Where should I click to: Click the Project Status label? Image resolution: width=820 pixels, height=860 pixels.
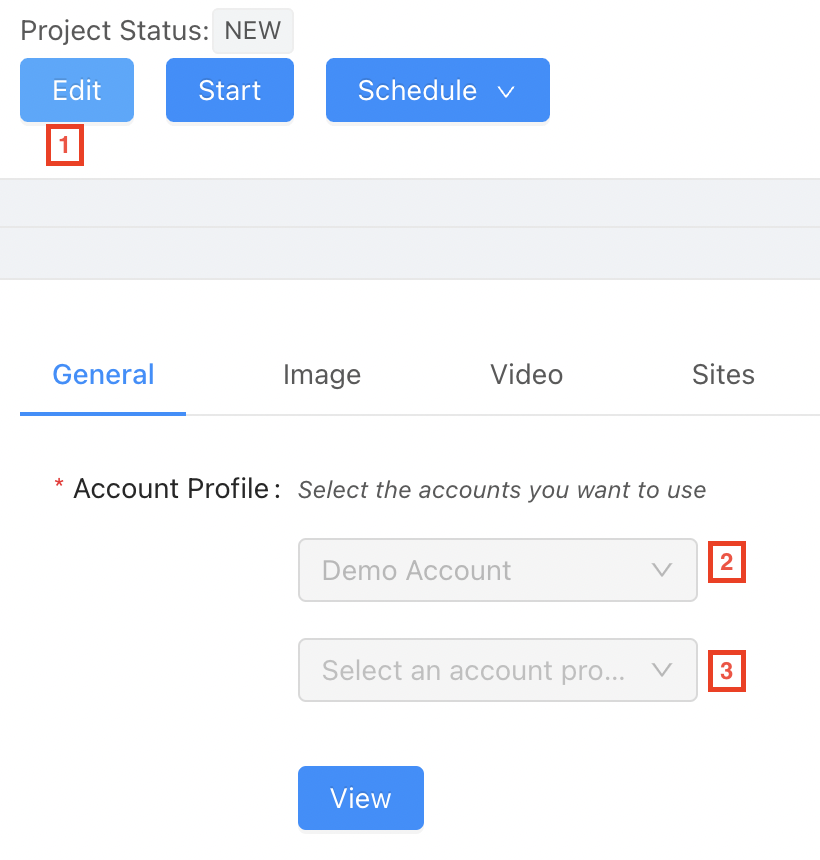click(114, 30)
